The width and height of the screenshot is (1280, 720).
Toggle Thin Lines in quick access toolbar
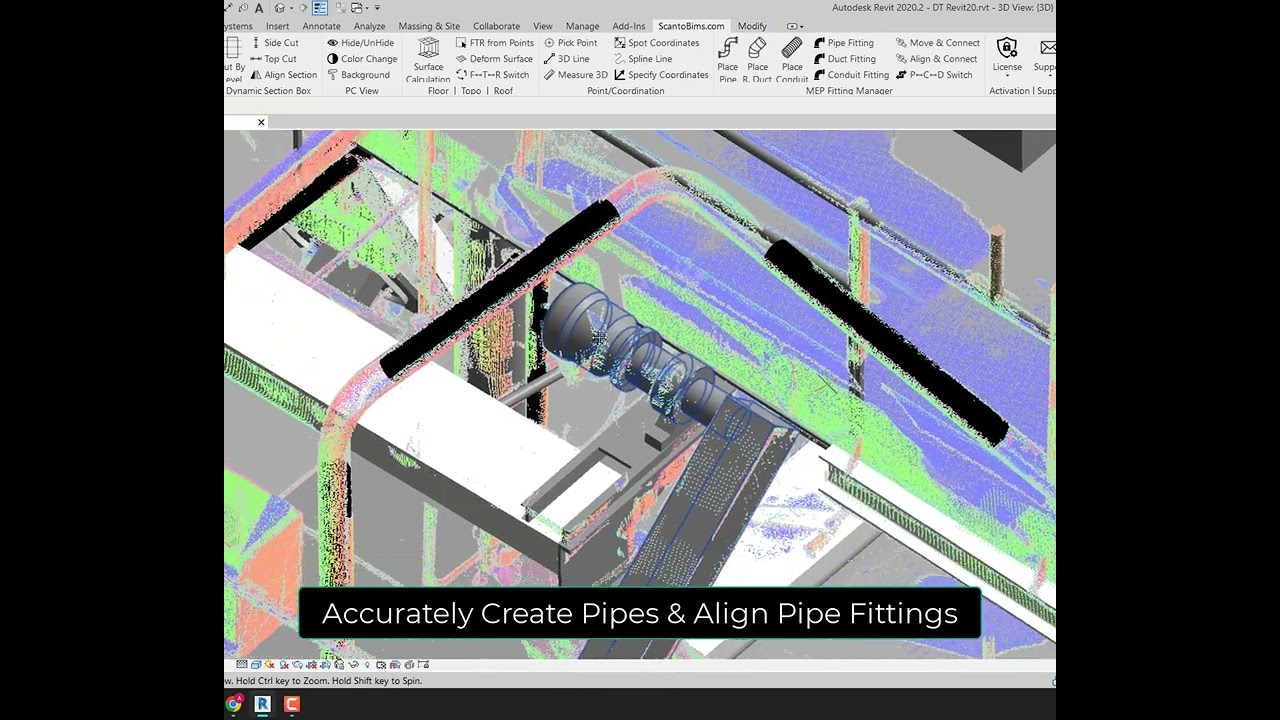(320, 8)
